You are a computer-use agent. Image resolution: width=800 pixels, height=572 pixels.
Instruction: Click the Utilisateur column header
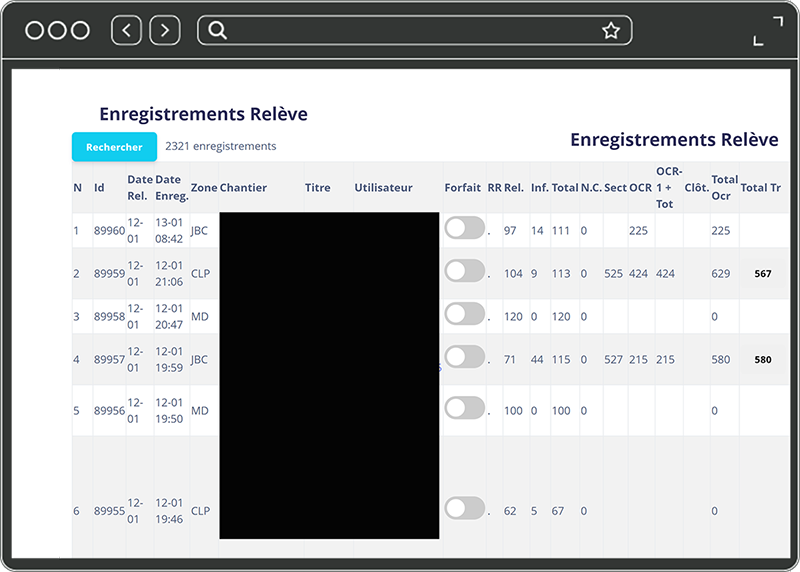pyautogui.click(x=384, y=188)
